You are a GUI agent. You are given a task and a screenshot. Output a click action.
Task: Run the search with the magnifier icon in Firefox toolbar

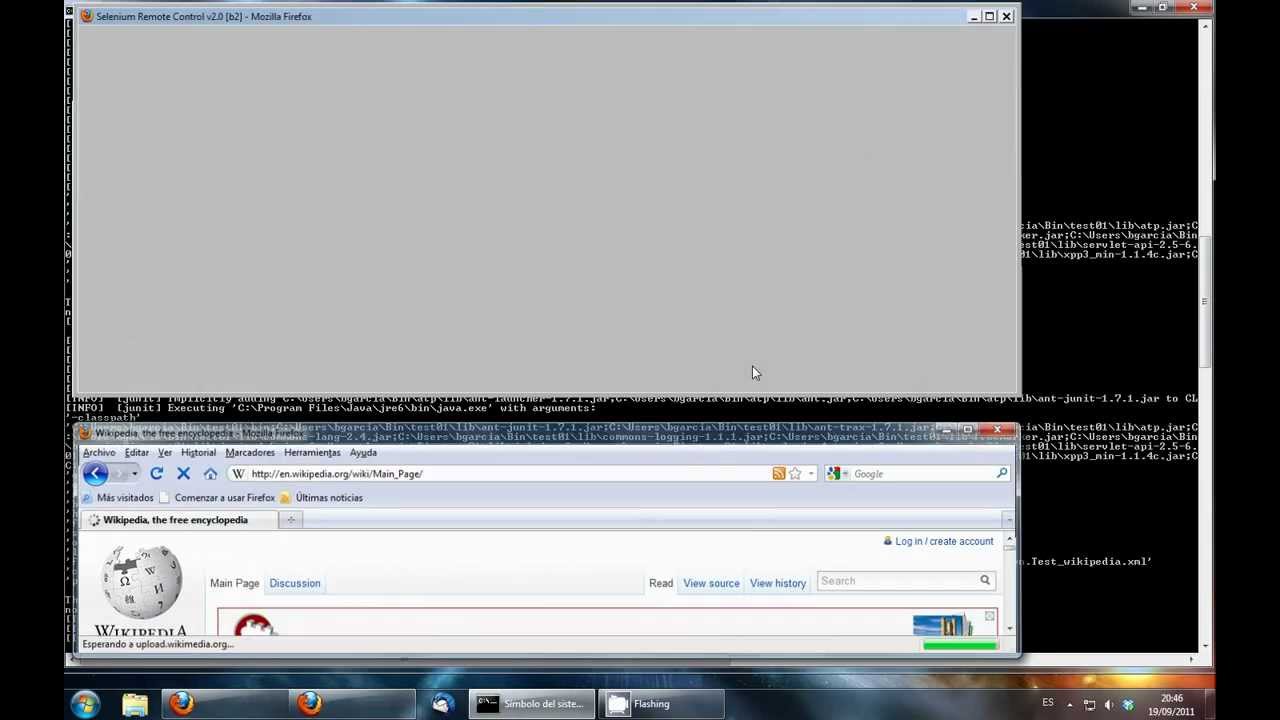click(1002, 474)
